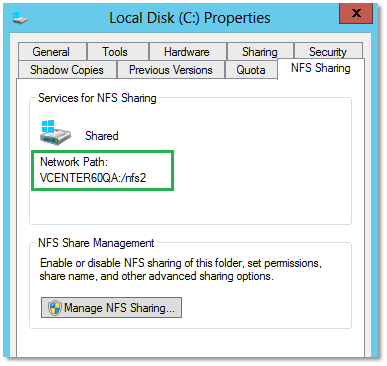Click the shared drive icon with Windows logo
Screen dimensions: 387x366
tap(55, 132)
